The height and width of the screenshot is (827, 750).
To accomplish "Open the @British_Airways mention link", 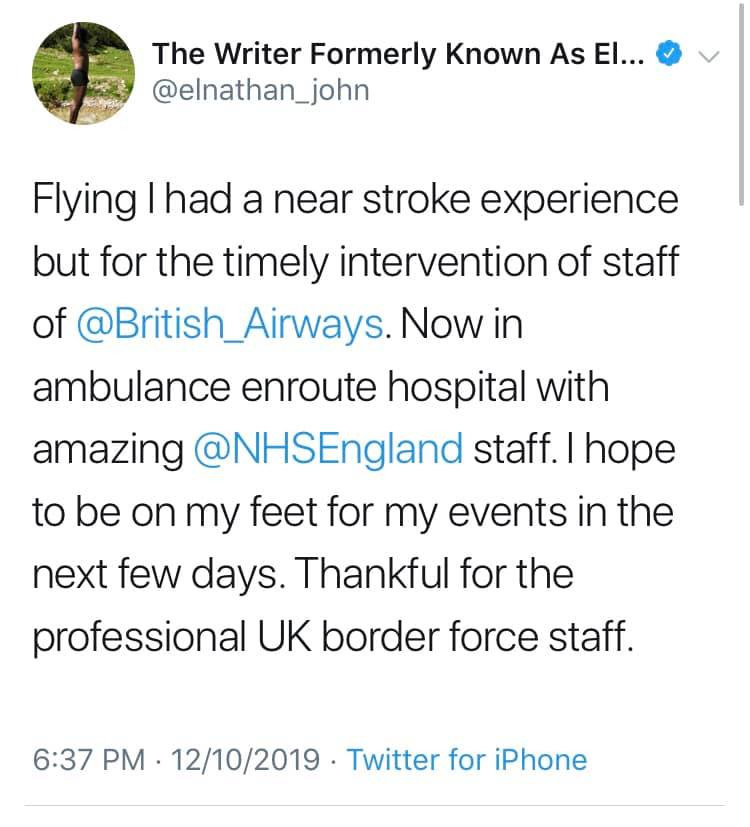I will pyautogui.click(x=229, y=327).
